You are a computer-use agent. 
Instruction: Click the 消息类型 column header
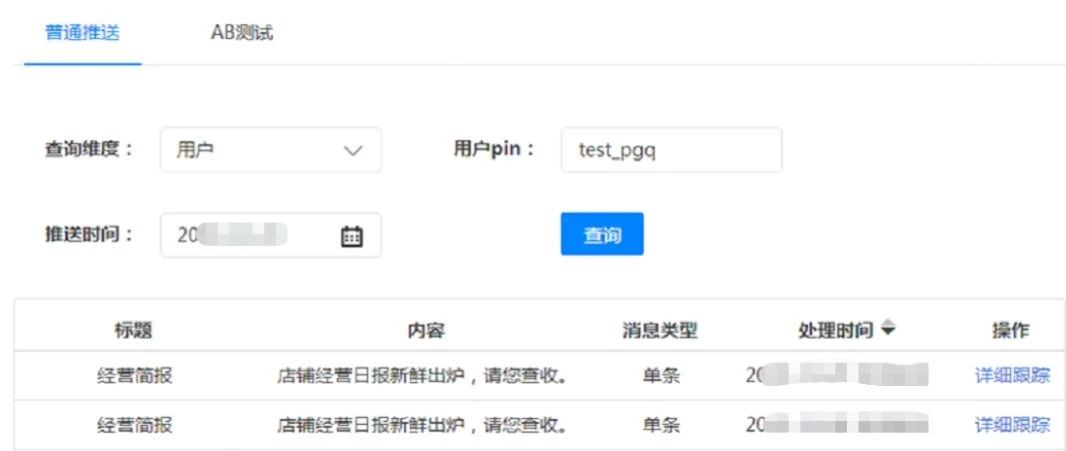coord(659,331)
